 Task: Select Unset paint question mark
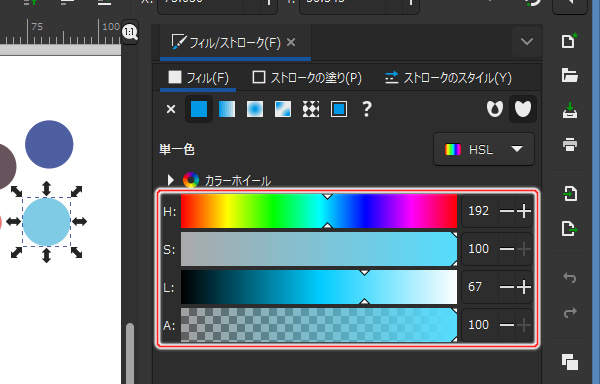[x=367, y=109]
